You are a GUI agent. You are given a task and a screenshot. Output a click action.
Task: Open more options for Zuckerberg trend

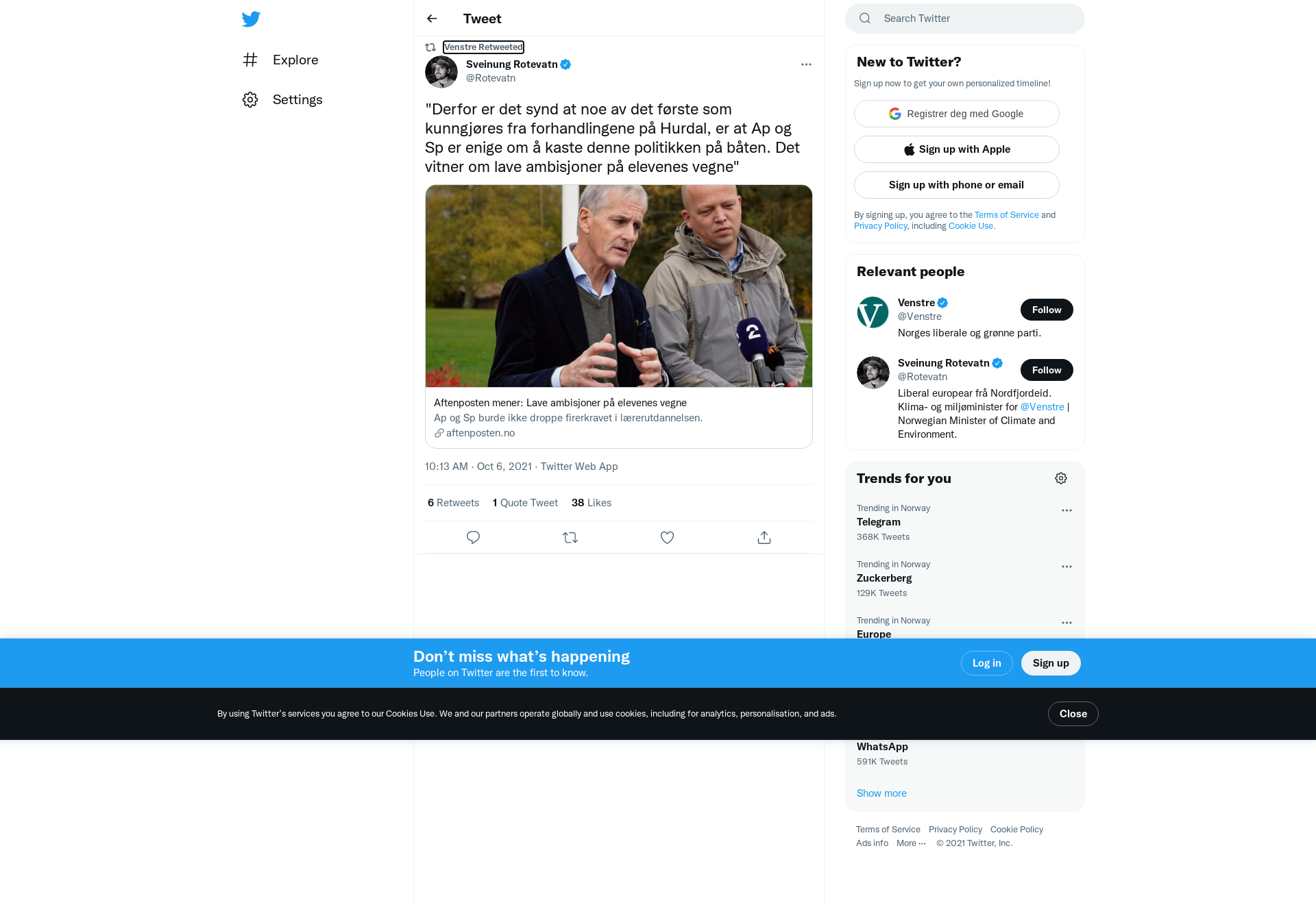pos(1067,567)
